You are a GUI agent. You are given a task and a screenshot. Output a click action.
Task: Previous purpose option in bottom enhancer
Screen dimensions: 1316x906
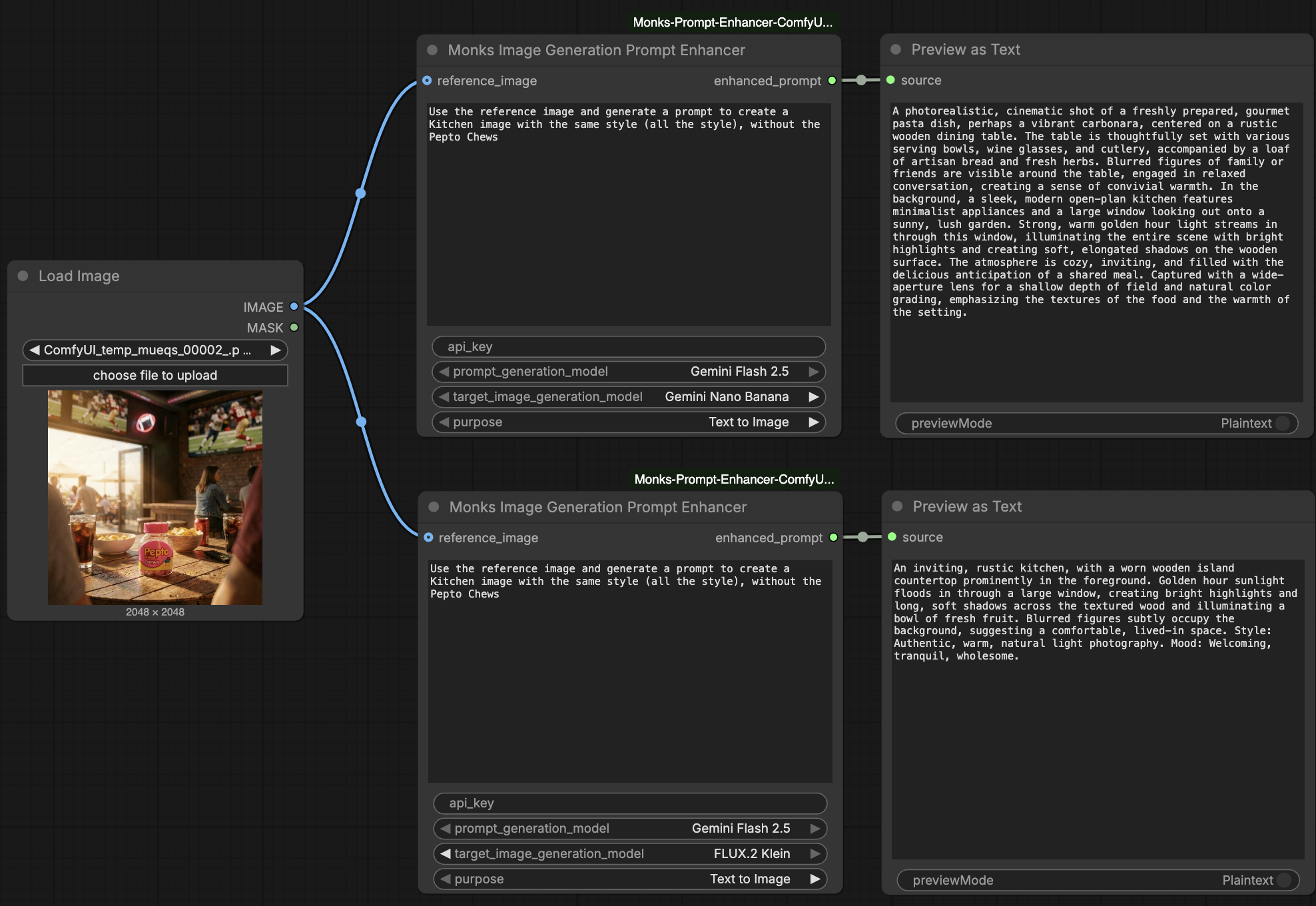446,879
